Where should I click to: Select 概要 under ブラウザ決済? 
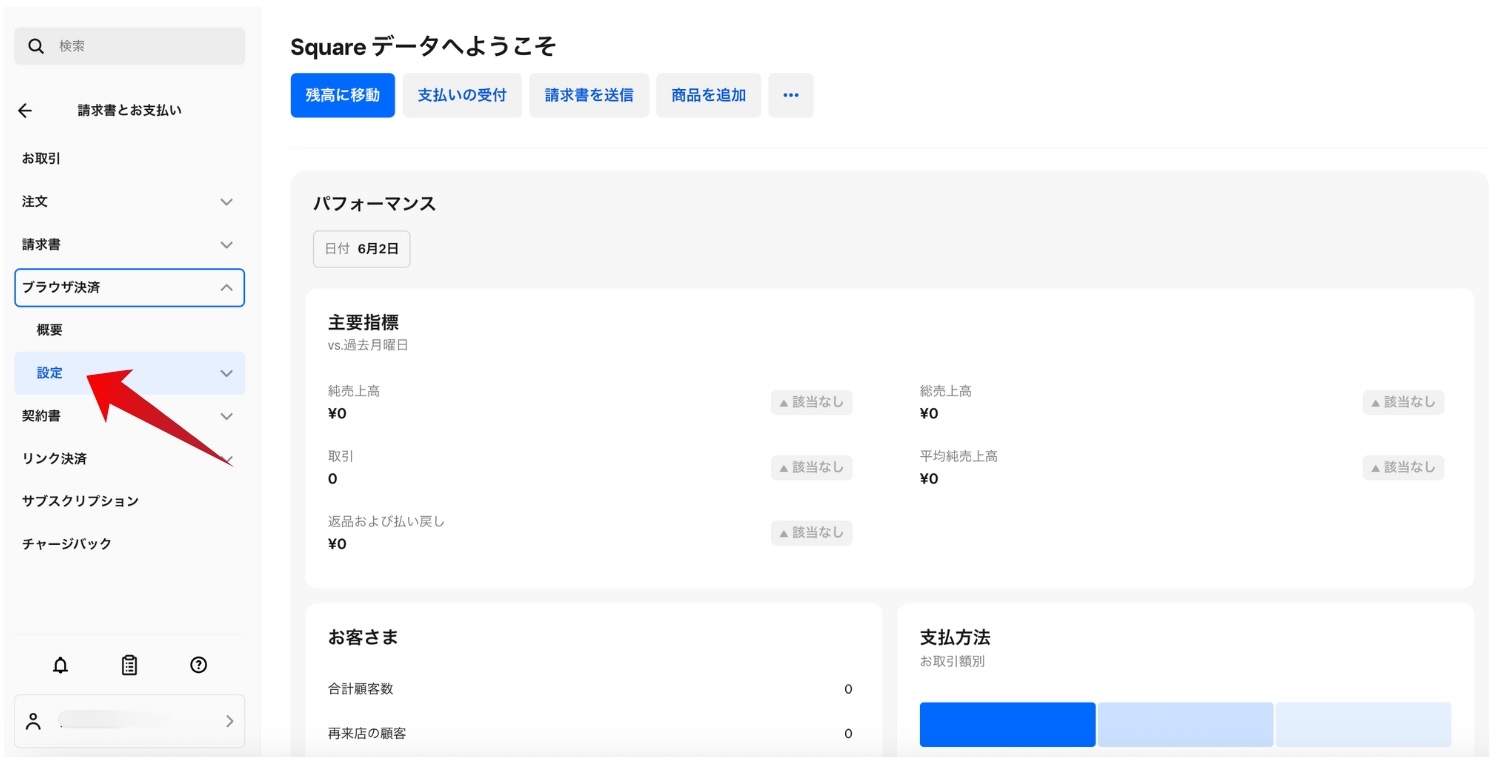point(50,330)
